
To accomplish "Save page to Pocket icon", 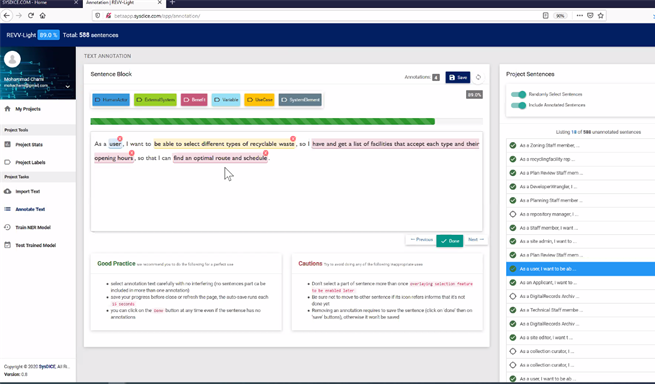I will pos(590,15).
